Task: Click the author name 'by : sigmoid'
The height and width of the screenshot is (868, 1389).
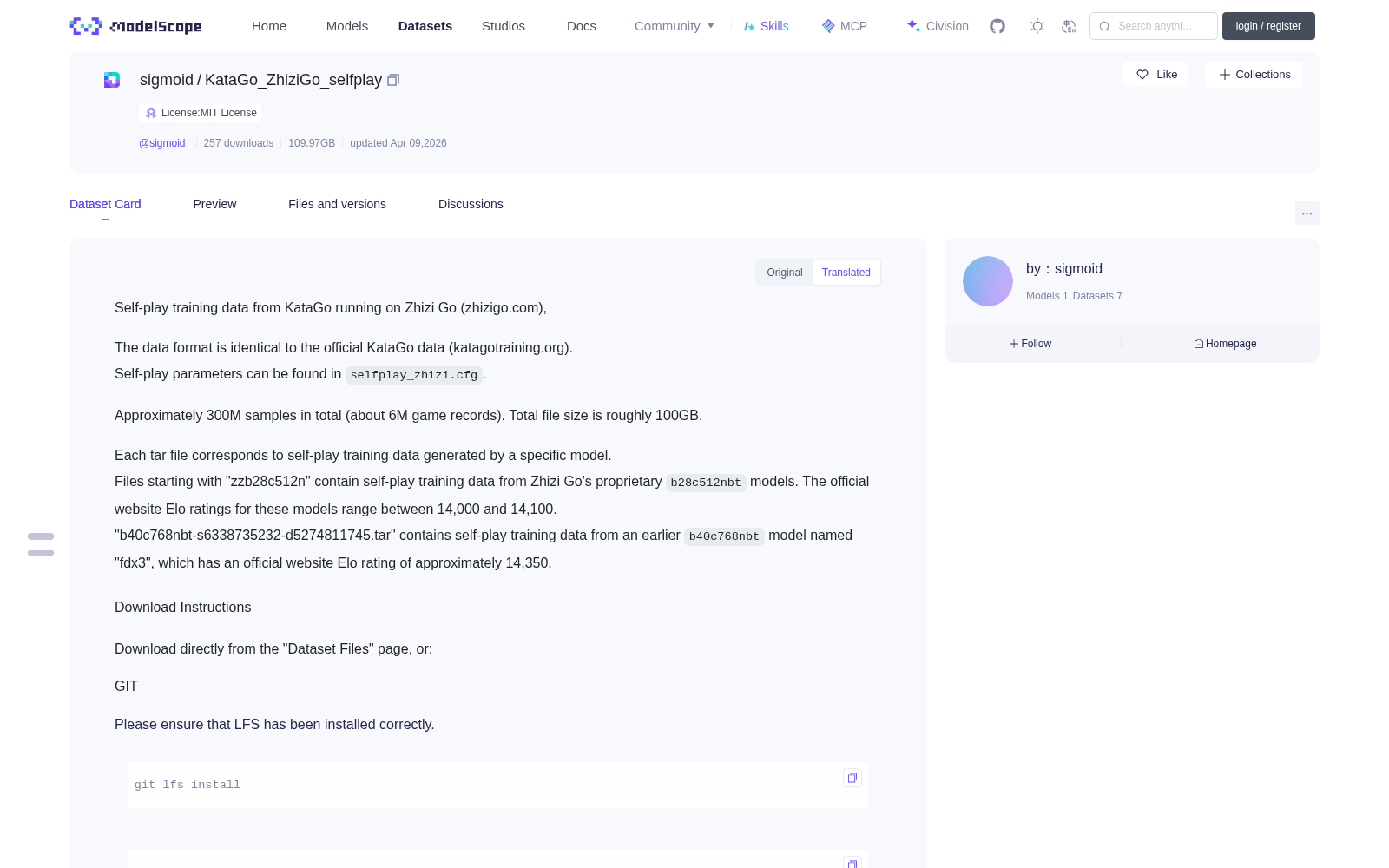Action: [1064, 269]
